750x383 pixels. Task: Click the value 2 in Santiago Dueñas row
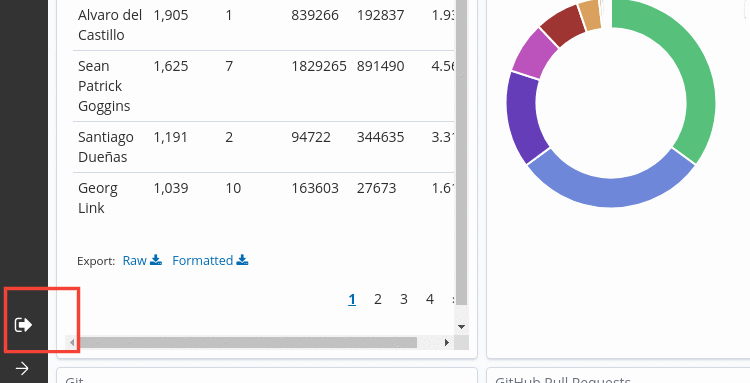[x=229, y=137]
